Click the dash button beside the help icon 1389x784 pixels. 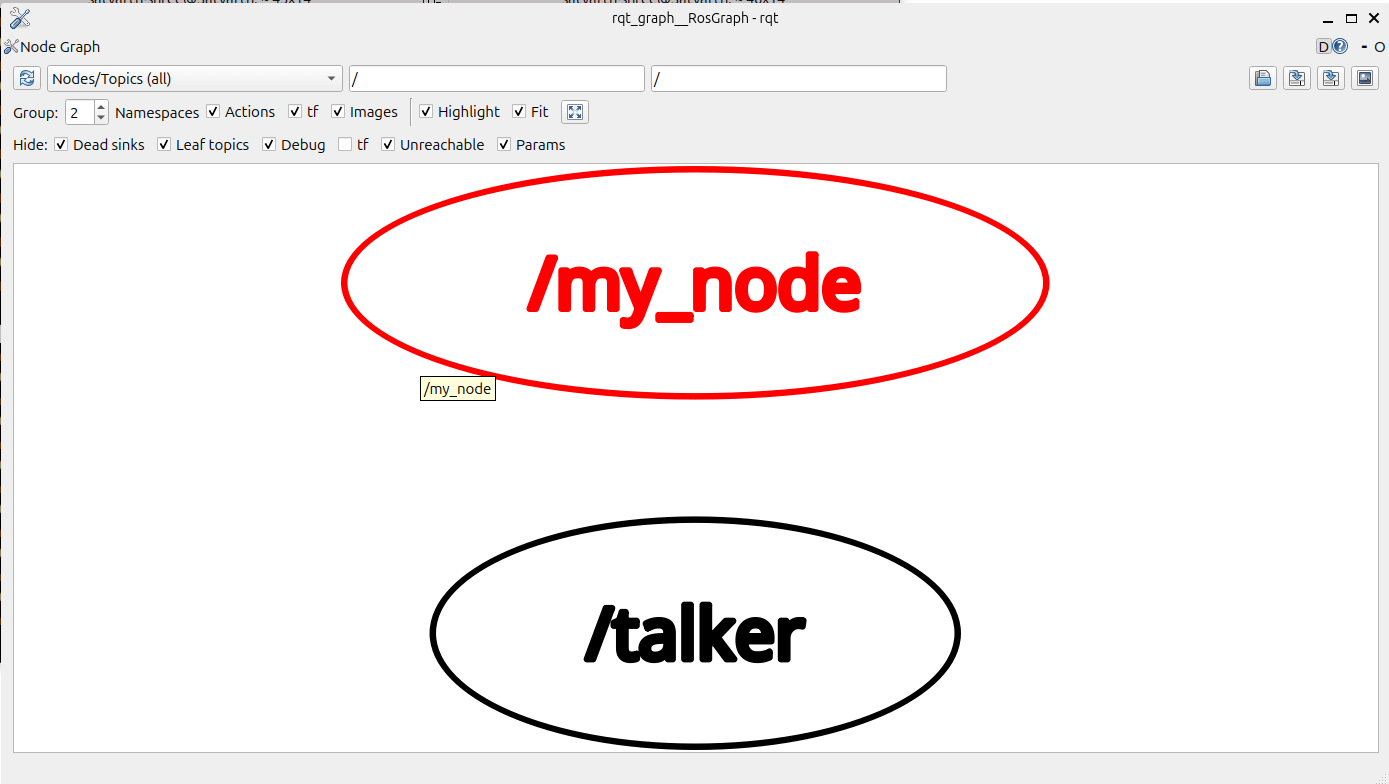pos(1364,47)
